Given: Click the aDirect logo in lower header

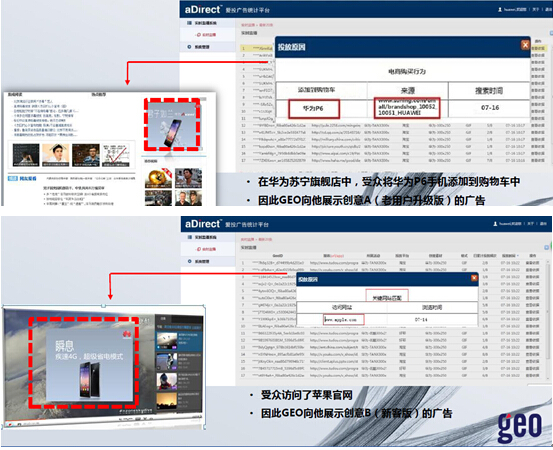Looking at the screenshot, I should [203, 224].
